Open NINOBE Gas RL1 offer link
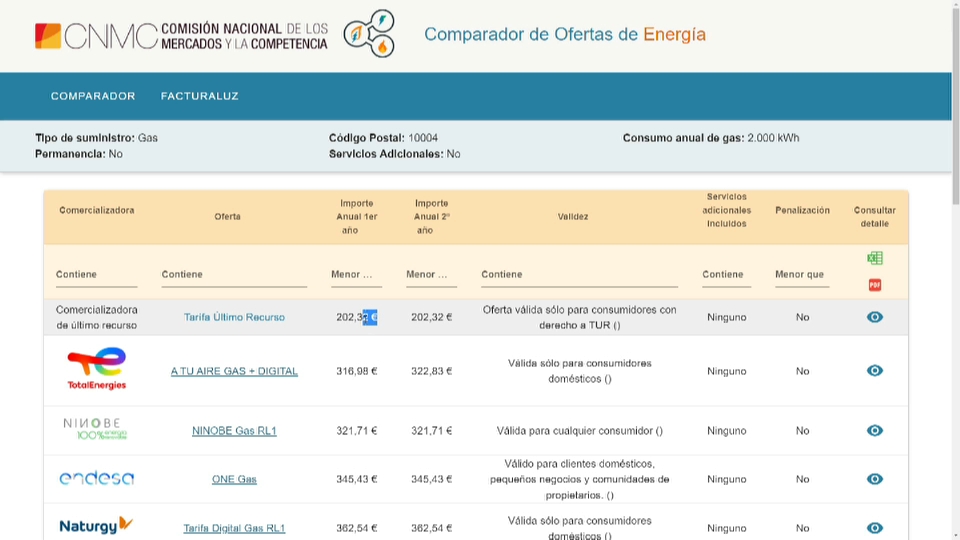Image resolution: width=960 pixels, height=540 pixels. [x=234, y=431]
